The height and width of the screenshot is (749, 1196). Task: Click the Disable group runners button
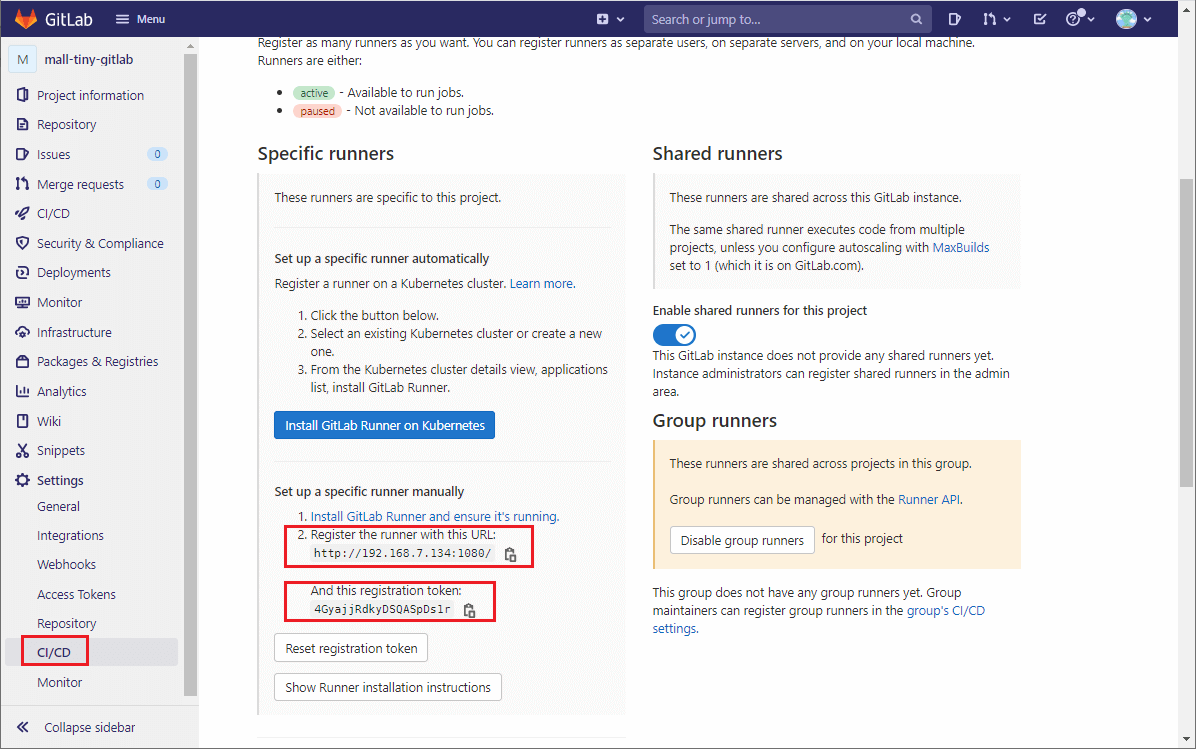(x=742, y=540)
